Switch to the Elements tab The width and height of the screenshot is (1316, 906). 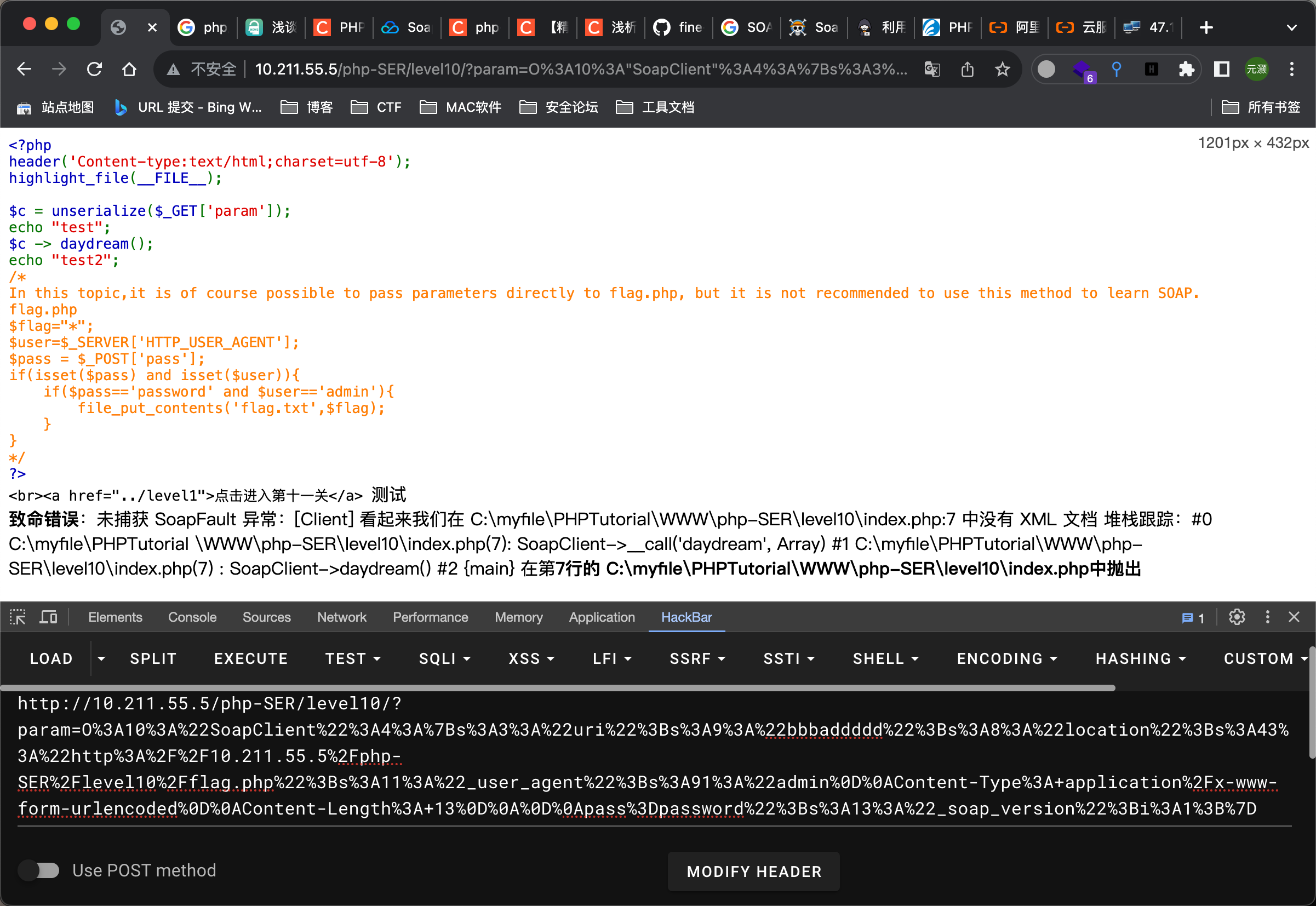tap(115, 617)
